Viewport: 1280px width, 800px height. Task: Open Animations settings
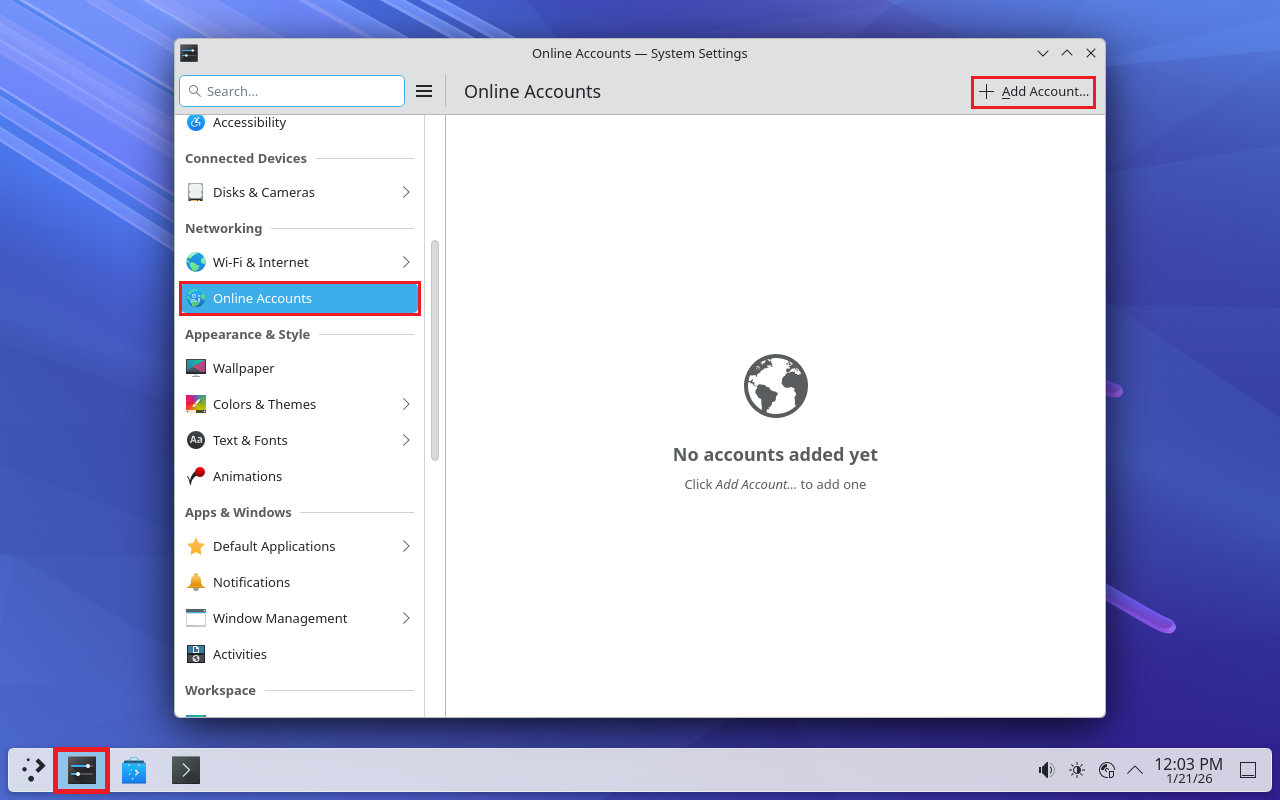247,476
